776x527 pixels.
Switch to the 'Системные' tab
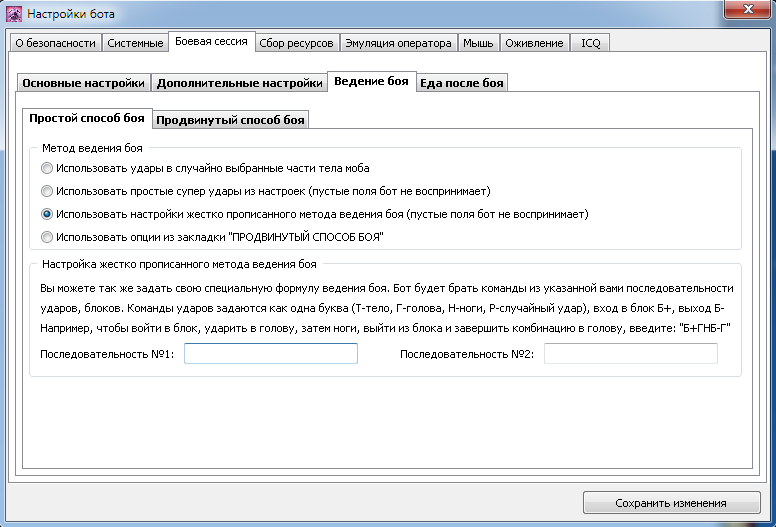click(x=135, y=43)
